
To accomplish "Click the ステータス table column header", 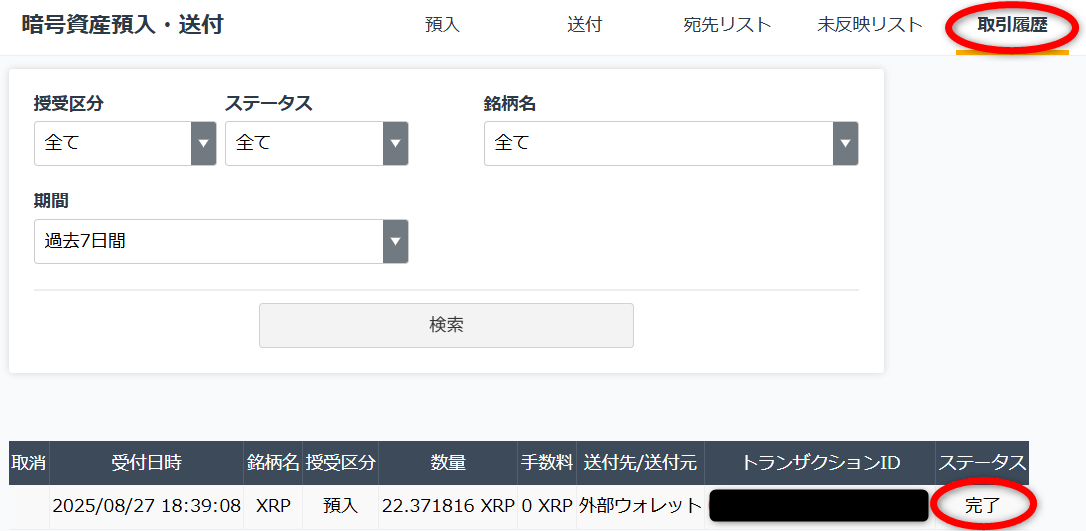I will click(982, 463).
